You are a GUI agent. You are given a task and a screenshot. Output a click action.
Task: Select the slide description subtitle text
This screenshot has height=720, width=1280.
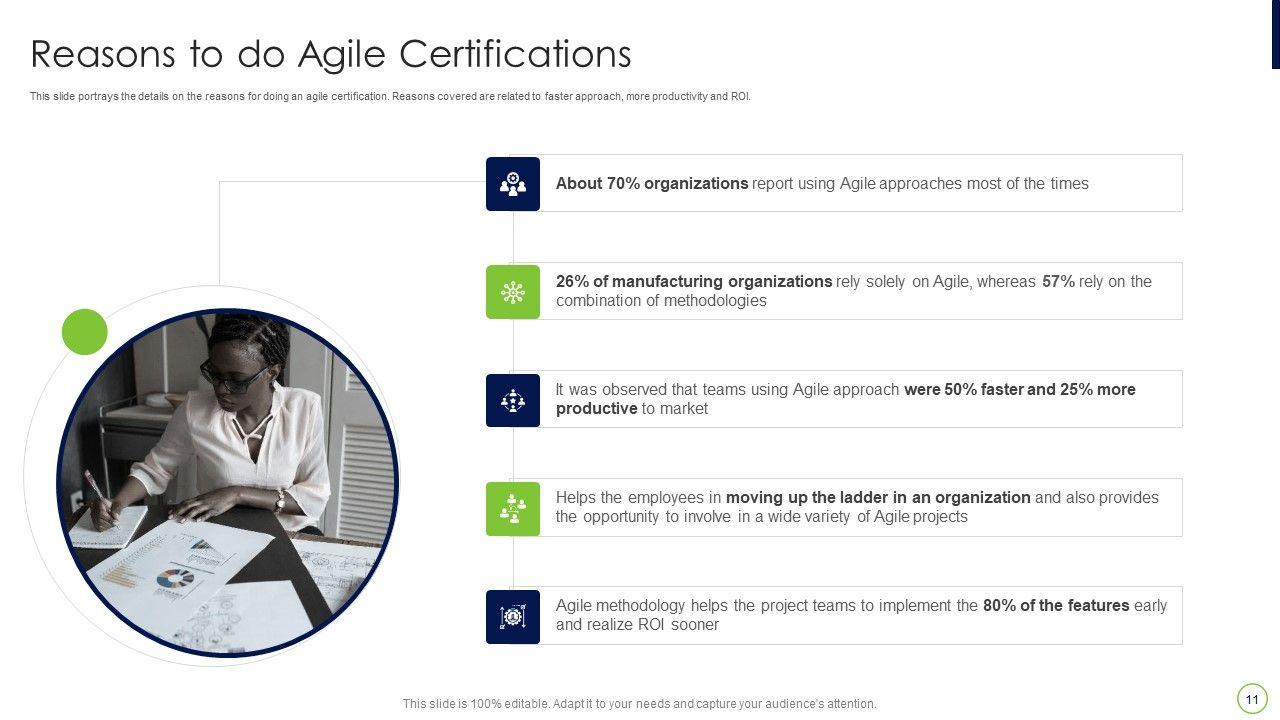(390, 97)
